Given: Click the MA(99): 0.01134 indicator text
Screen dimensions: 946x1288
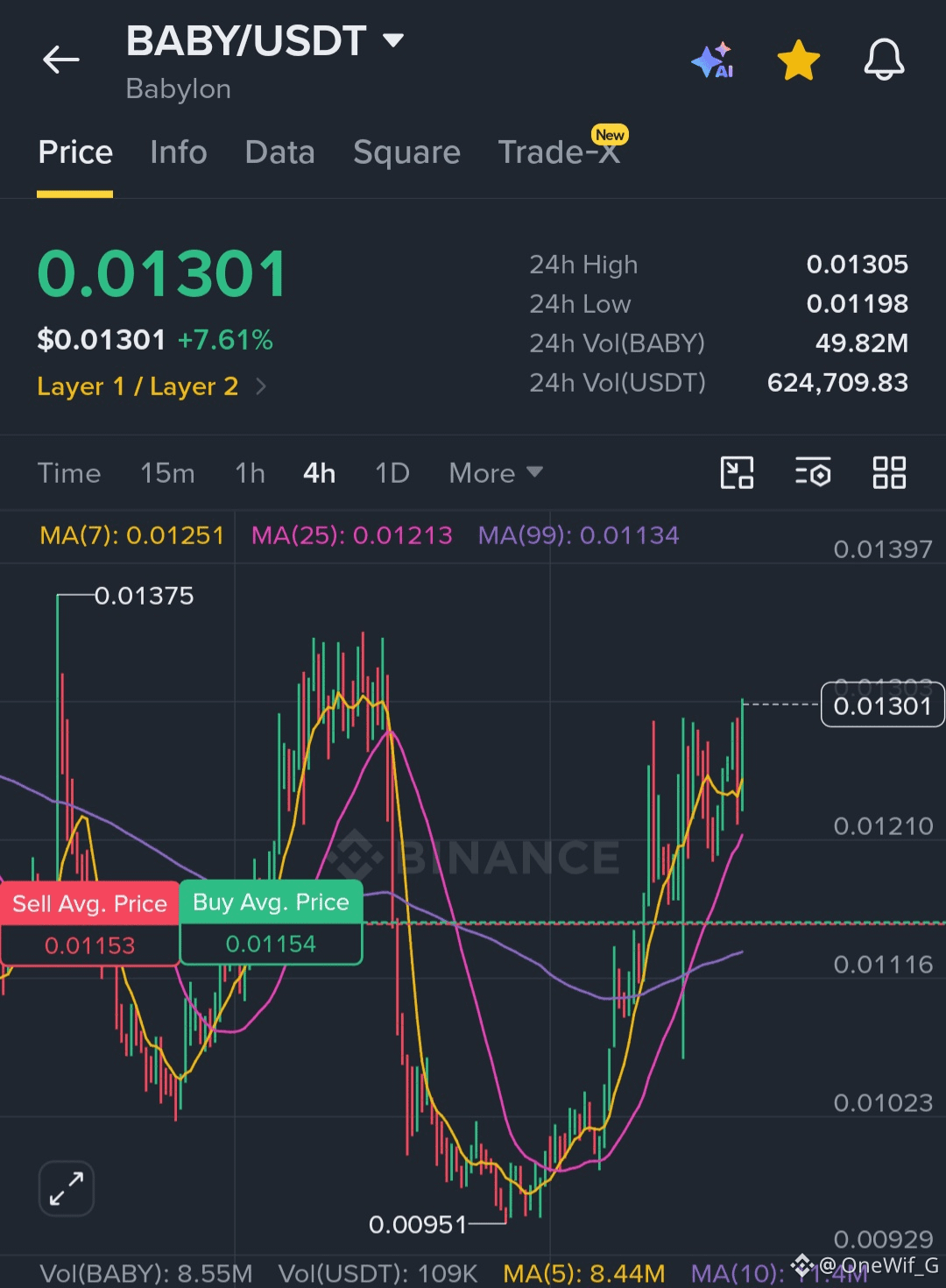Looking at the screenshot, I should (x=579, y=535).
